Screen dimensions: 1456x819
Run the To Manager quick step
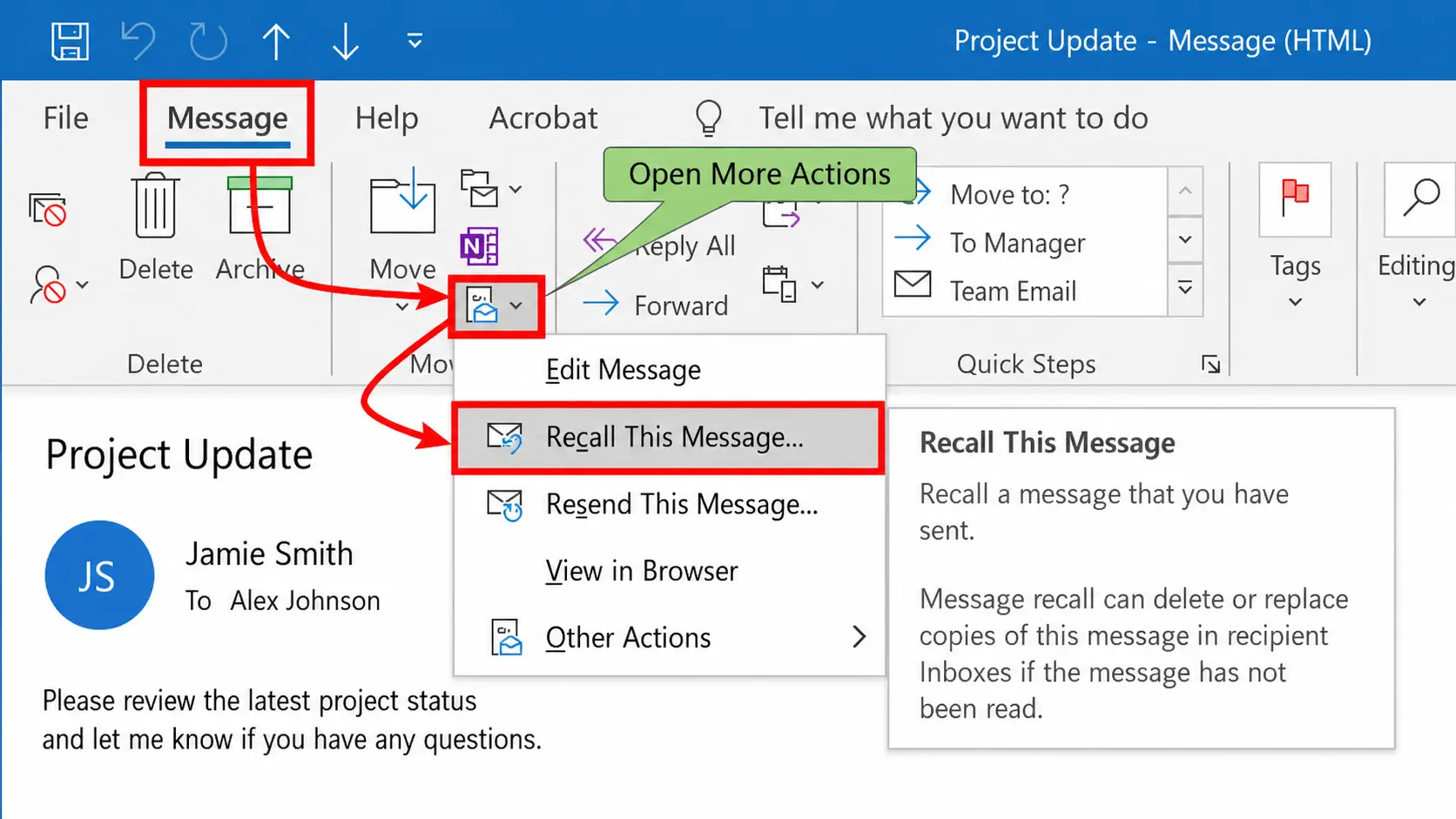point(1026,242)
